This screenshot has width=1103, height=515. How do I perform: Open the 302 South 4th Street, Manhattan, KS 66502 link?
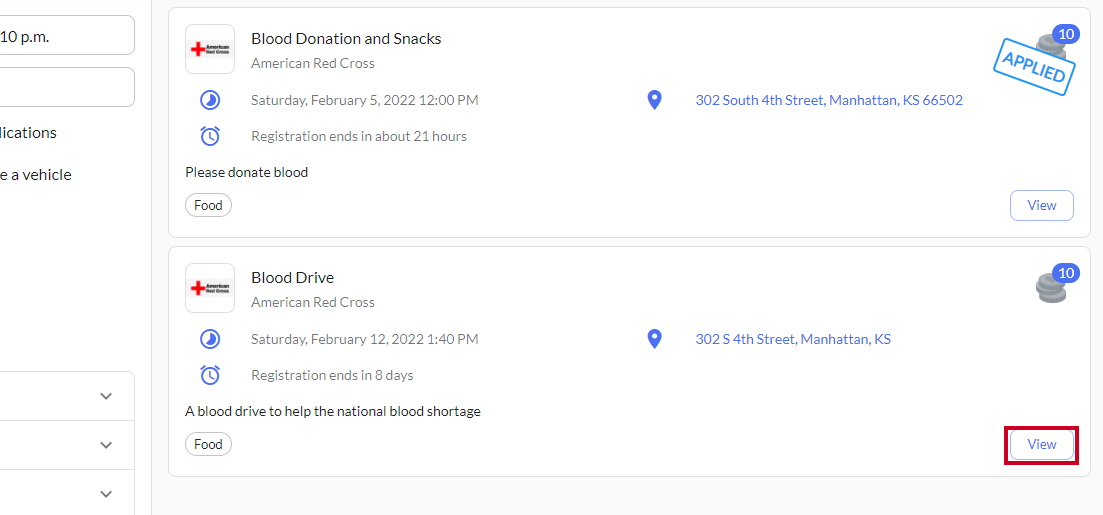[829, 101]
